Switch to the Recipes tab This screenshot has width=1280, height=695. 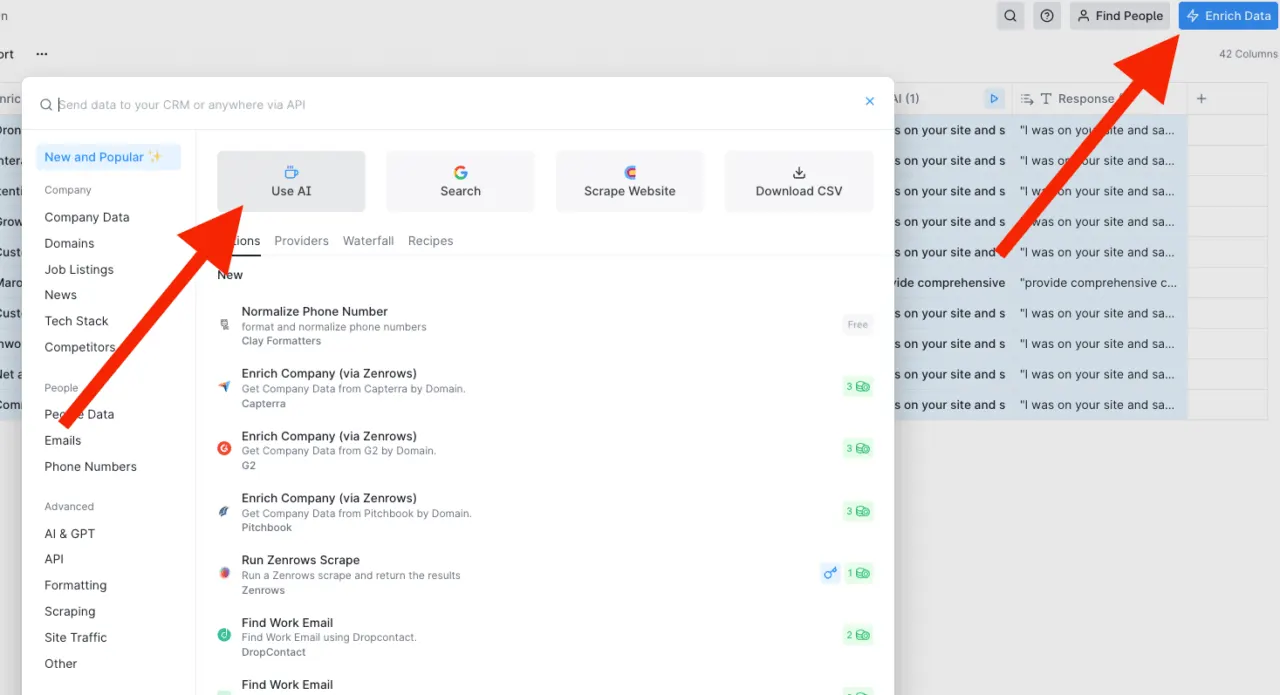tap(431, 241)
